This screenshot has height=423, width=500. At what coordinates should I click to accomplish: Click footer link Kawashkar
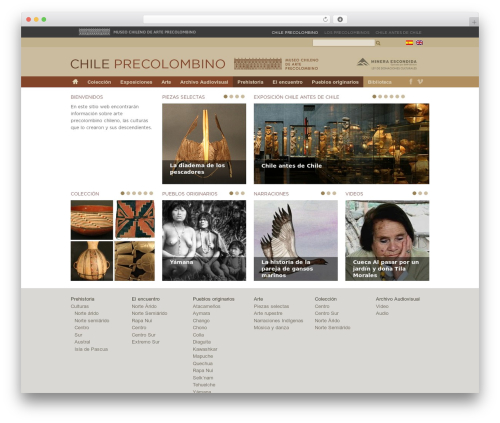pyautogui.click(x=205, y=349)
